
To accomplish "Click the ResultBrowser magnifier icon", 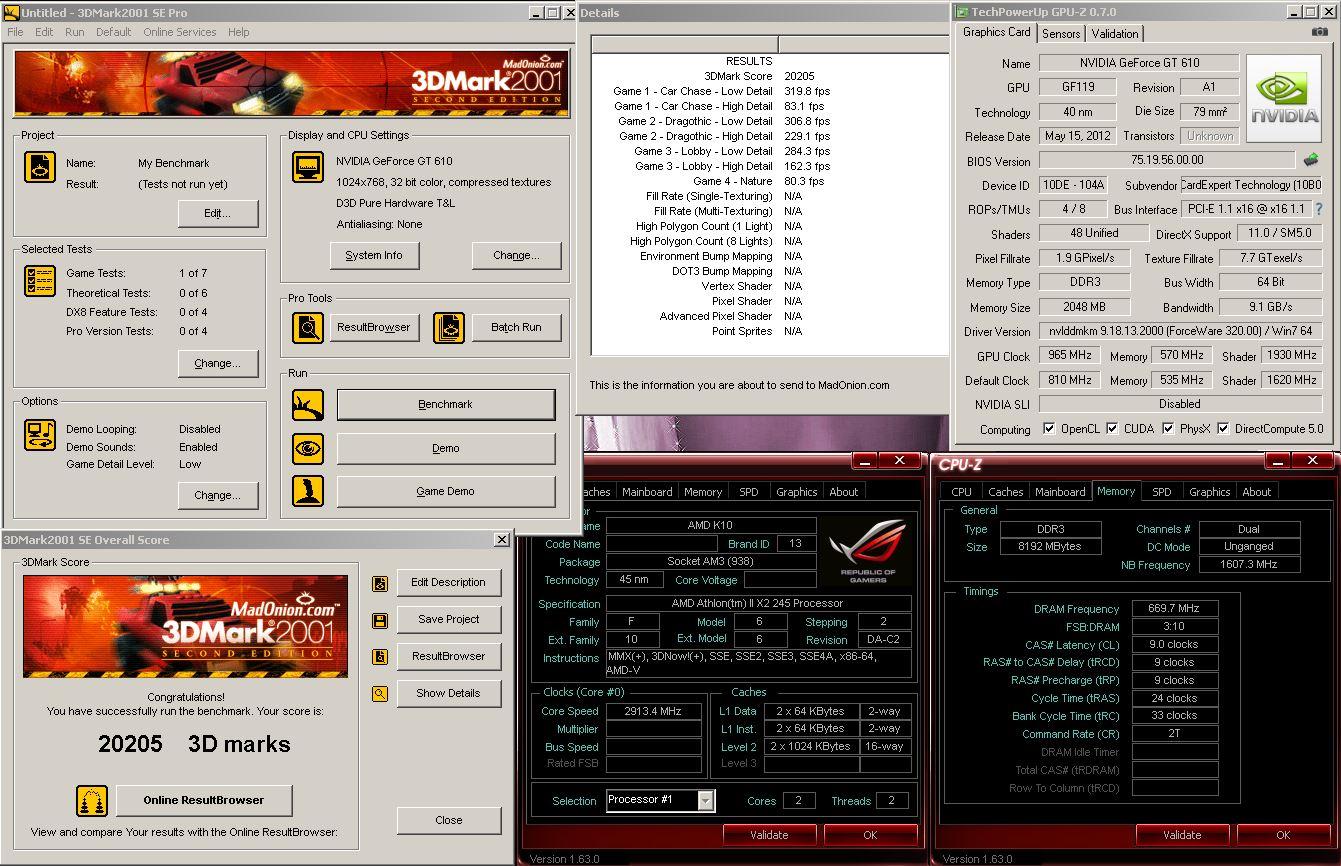I will point(308,328).
